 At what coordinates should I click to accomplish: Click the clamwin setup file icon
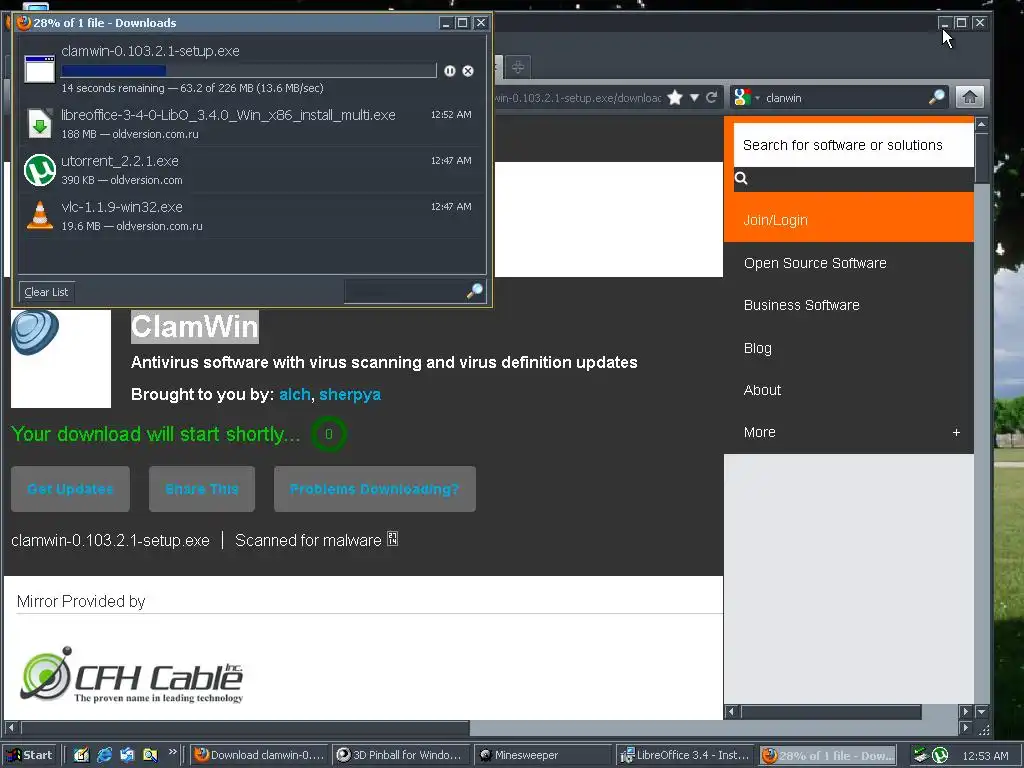(40, 69)
